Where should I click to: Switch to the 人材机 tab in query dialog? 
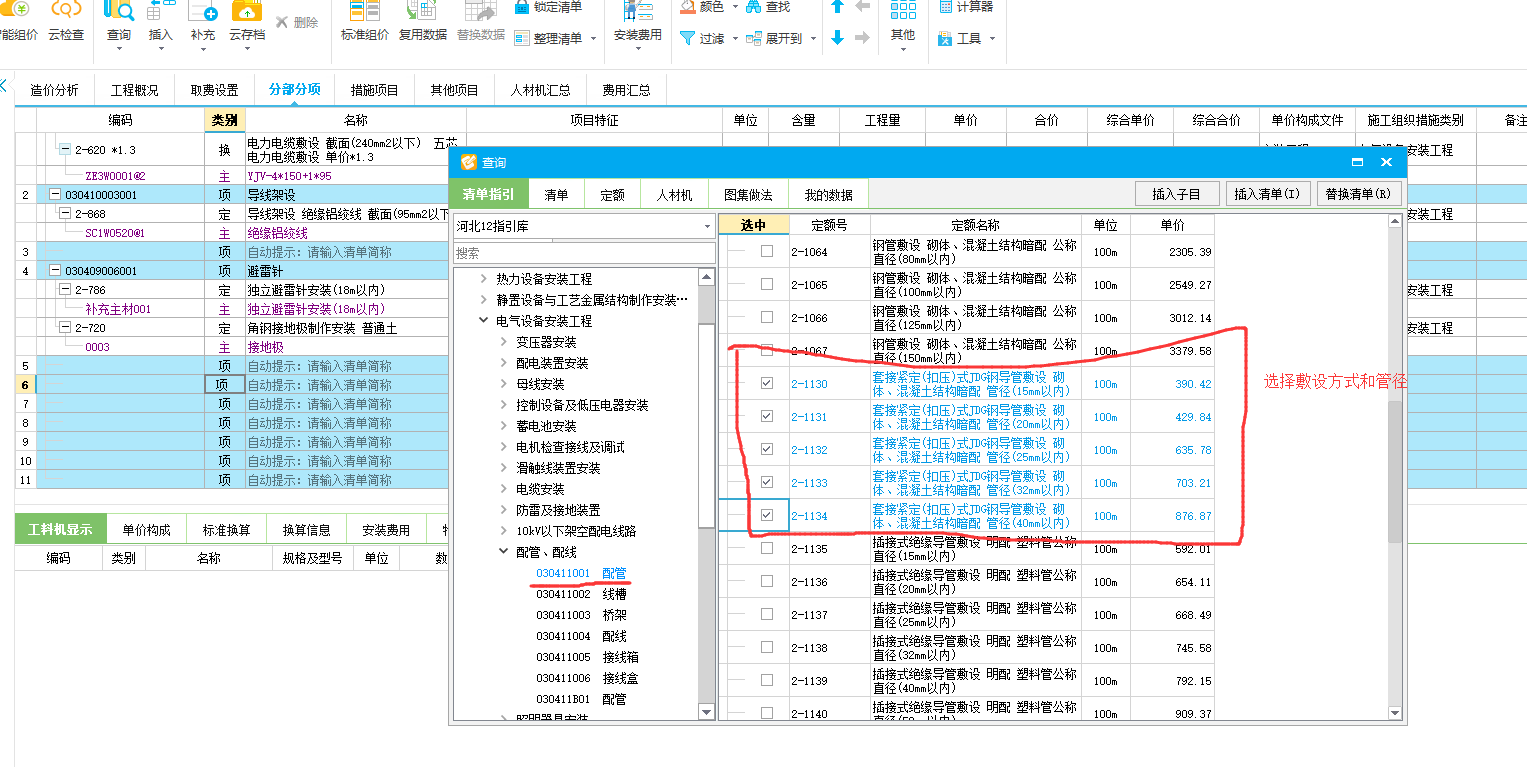point(675,195)
